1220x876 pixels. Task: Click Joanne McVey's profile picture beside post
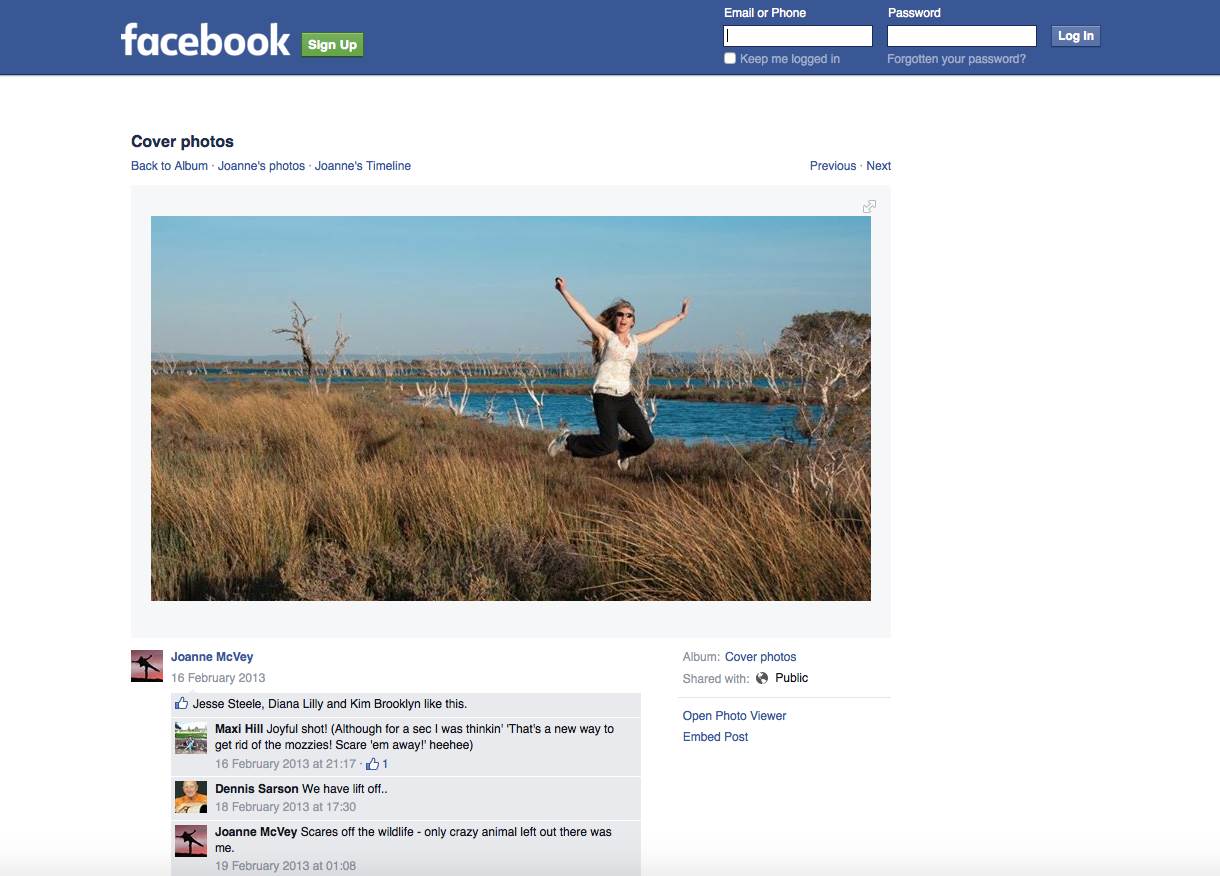point(147,666)
